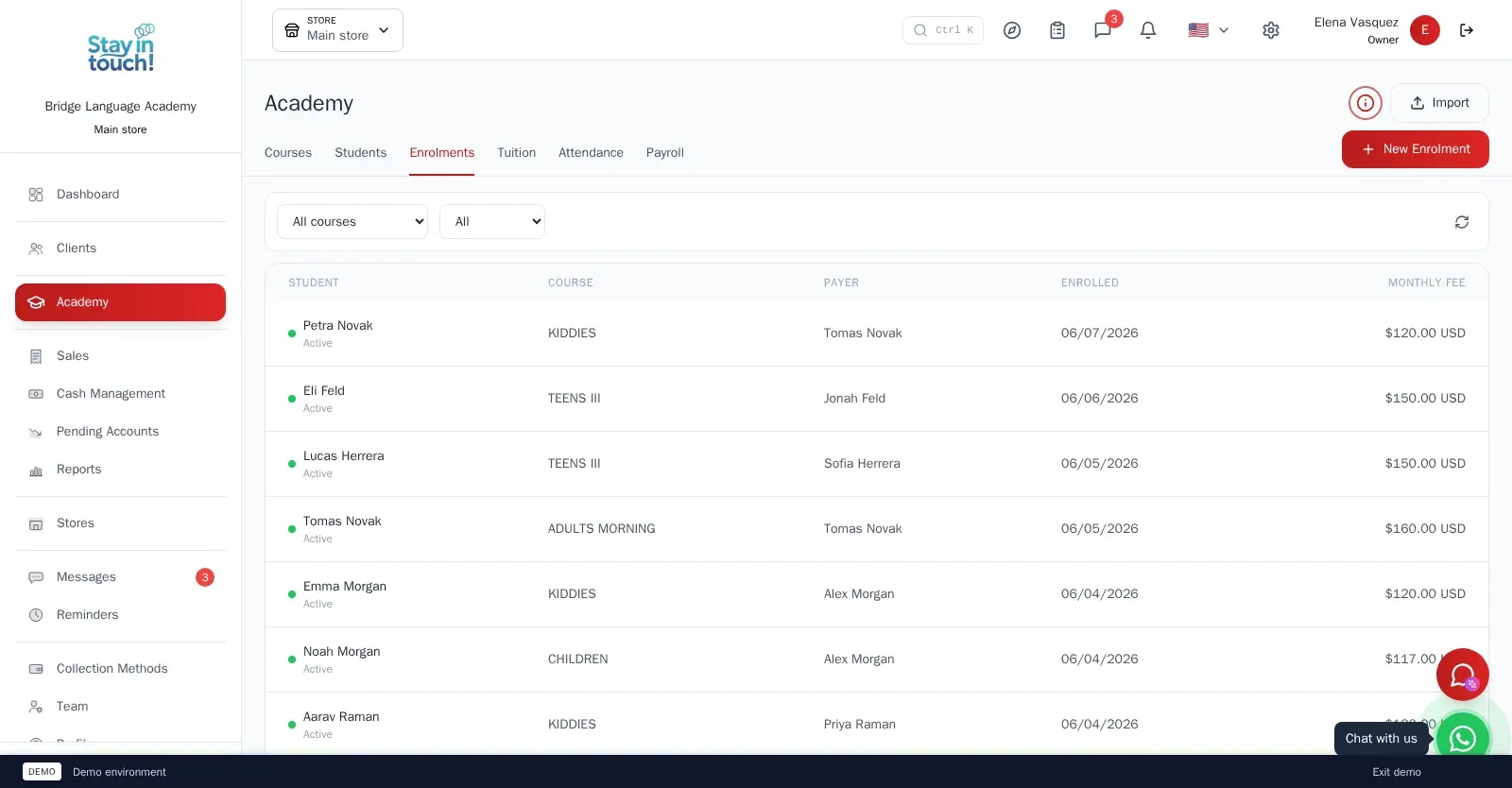
Task: Open the Main store selector
Action: click(337, 30)
